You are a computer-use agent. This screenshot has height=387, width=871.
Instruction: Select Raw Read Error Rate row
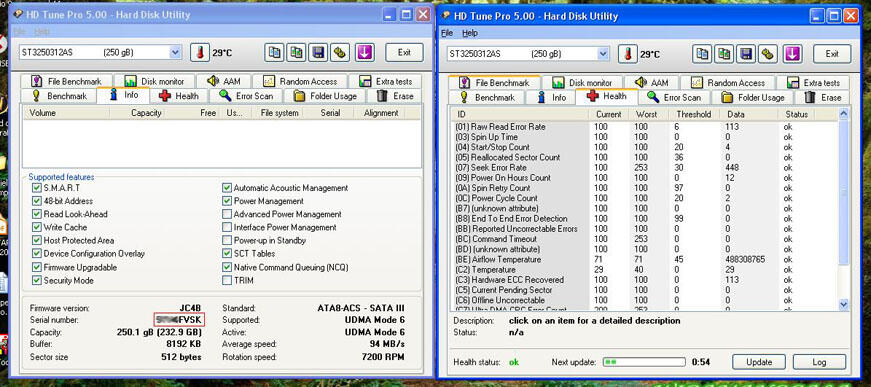point(644,127)
